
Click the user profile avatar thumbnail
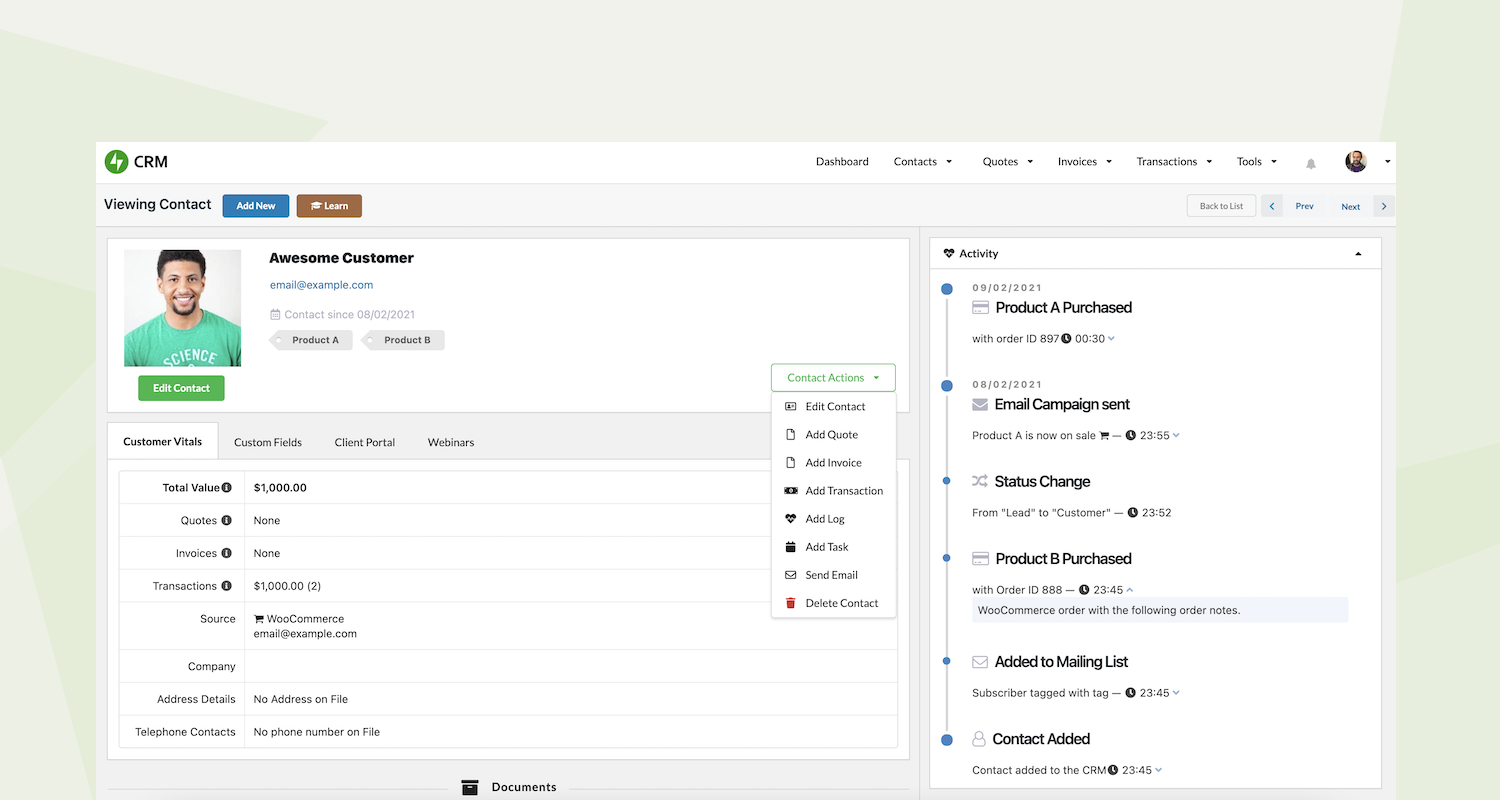pos(1355,161)
